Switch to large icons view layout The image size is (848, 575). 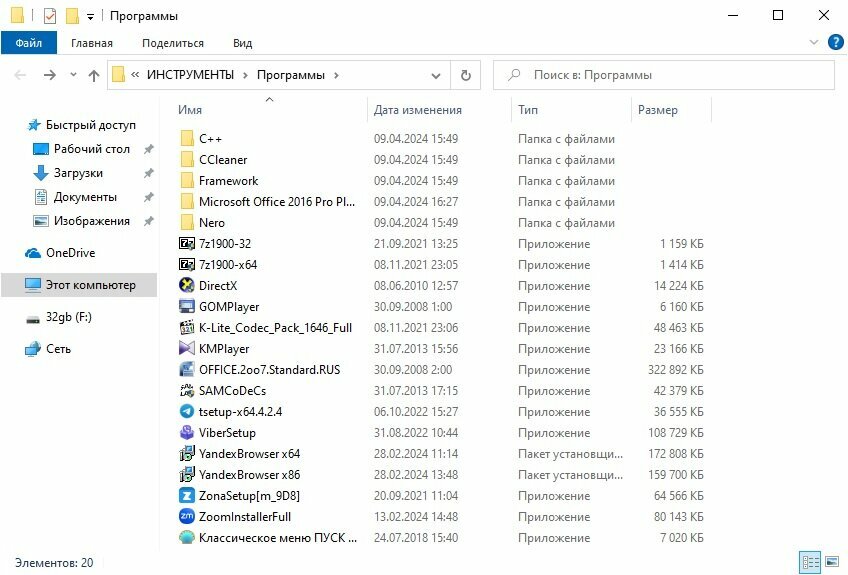[x=832, y=563]
